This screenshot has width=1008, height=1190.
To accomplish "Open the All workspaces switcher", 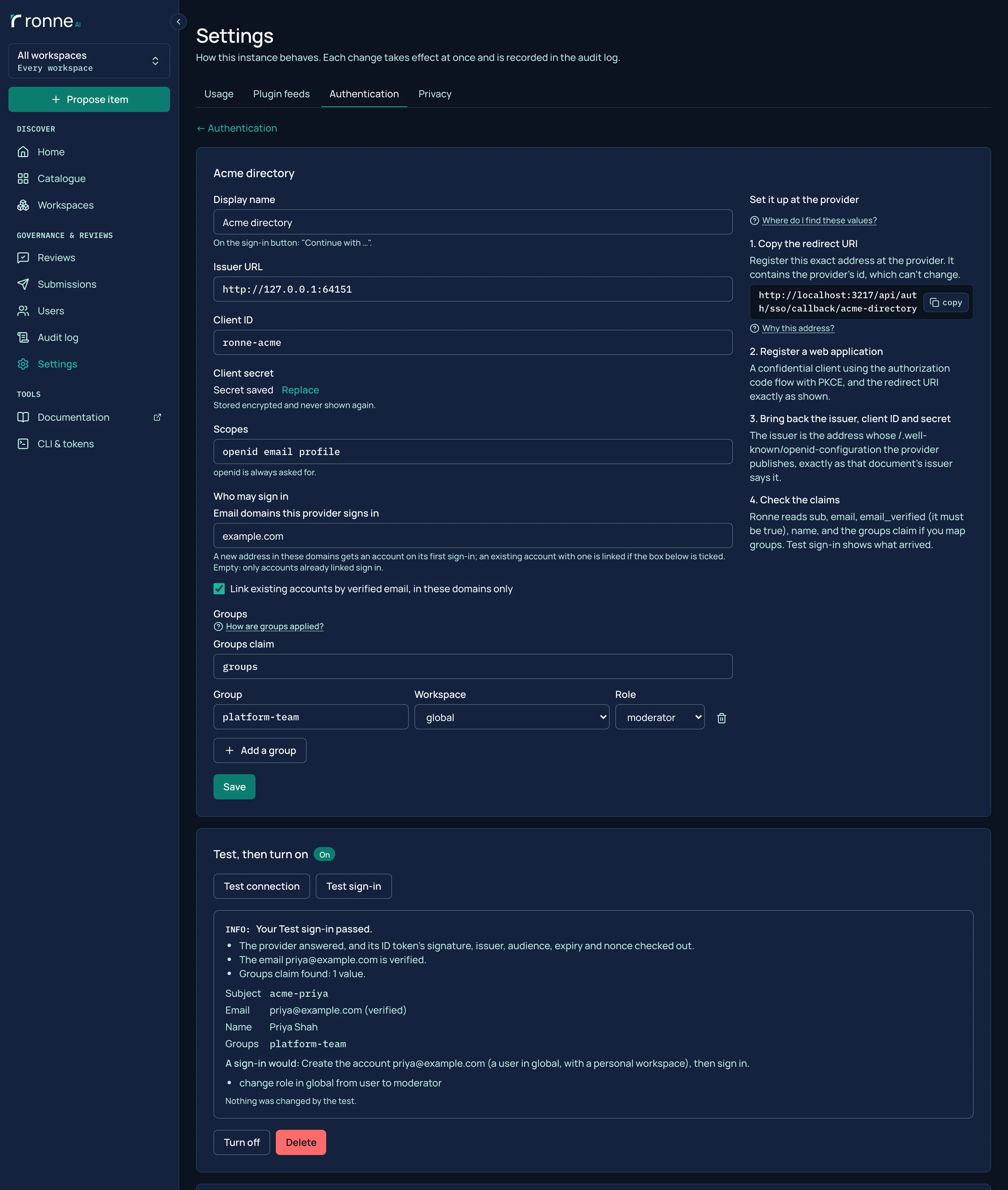I will 89,61.
